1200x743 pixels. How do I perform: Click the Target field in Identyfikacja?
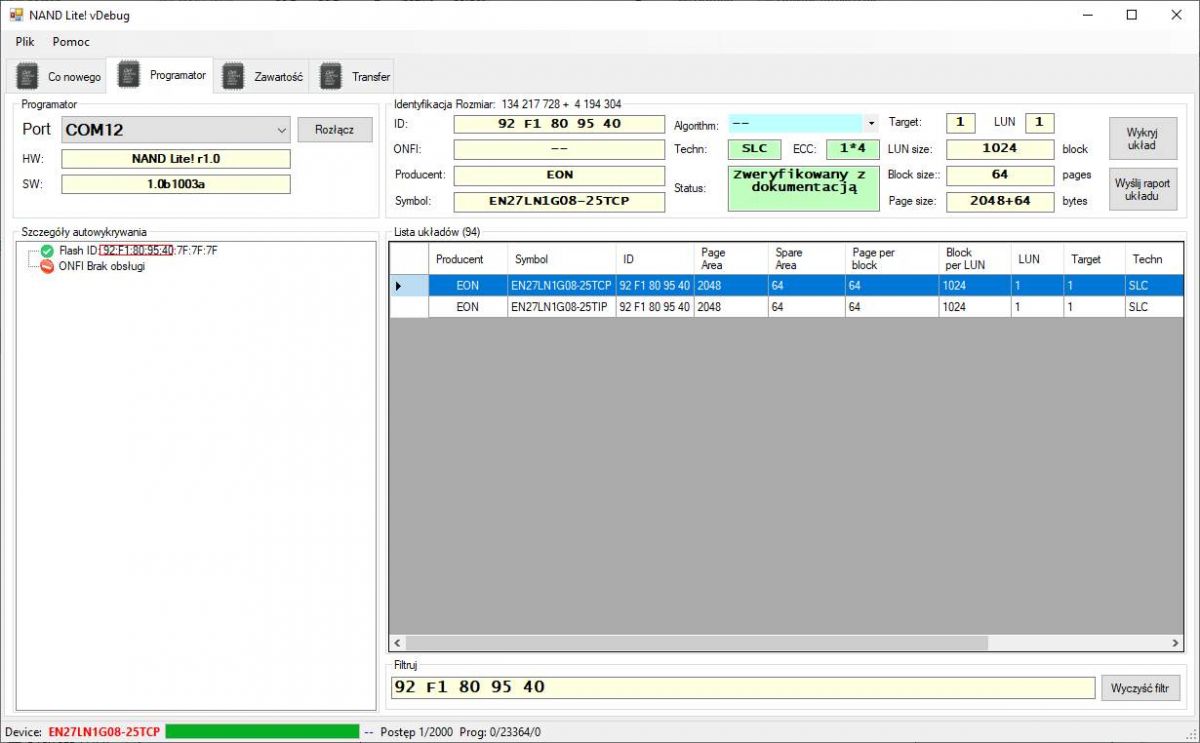click(960, 123)
